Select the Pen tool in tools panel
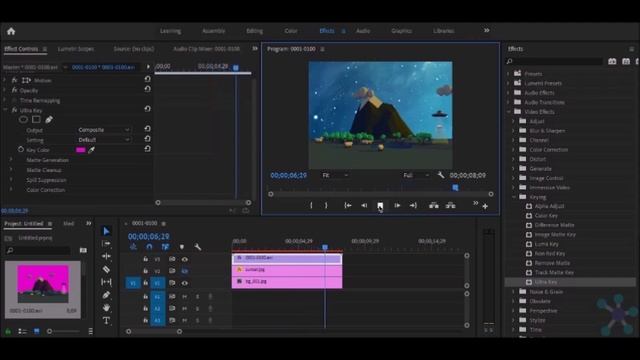 (106, 295)
